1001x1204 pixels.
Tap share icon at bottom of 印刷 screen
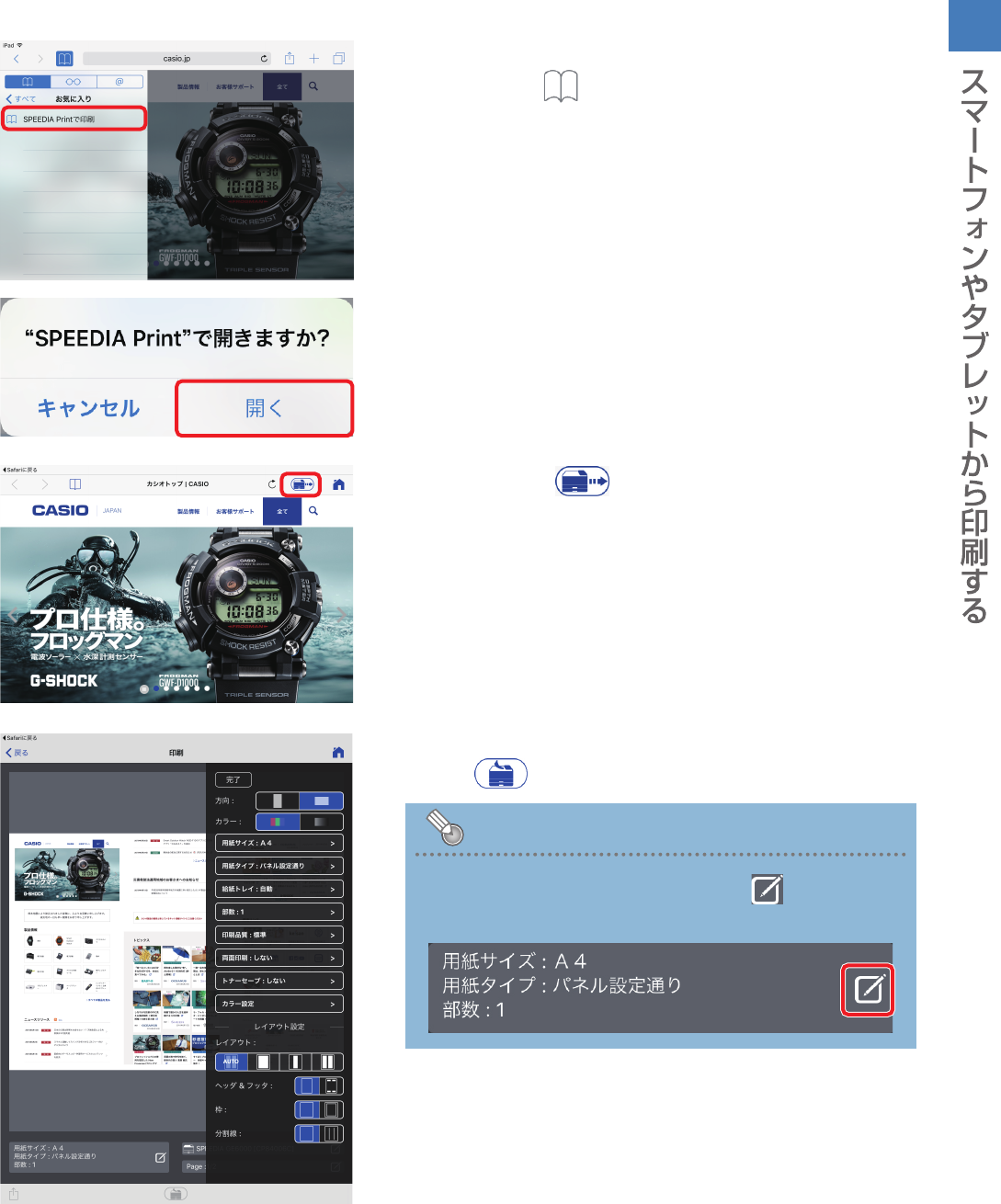[14, 1193]
